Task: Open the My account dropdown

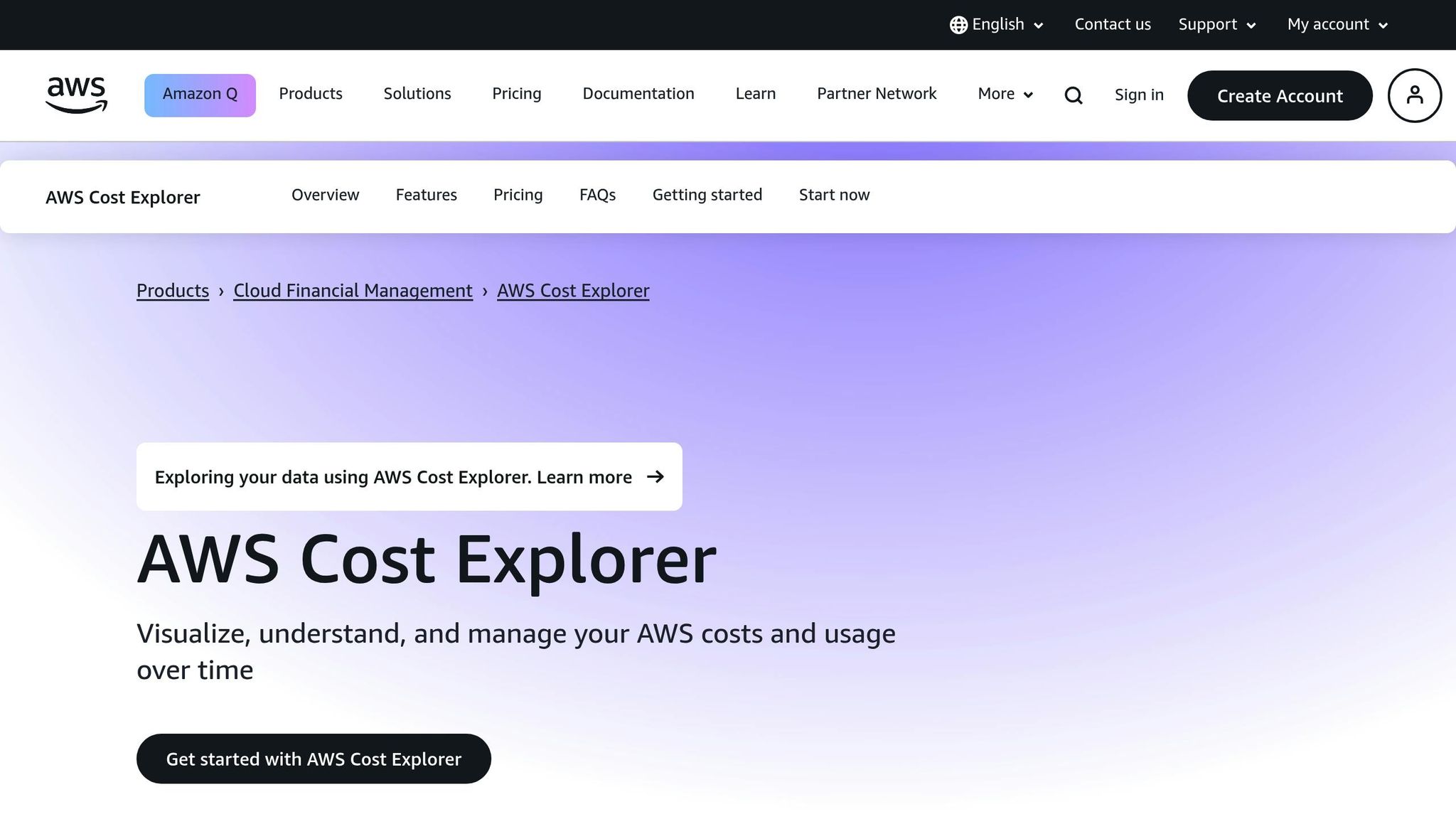Action: click(1337, 25)
